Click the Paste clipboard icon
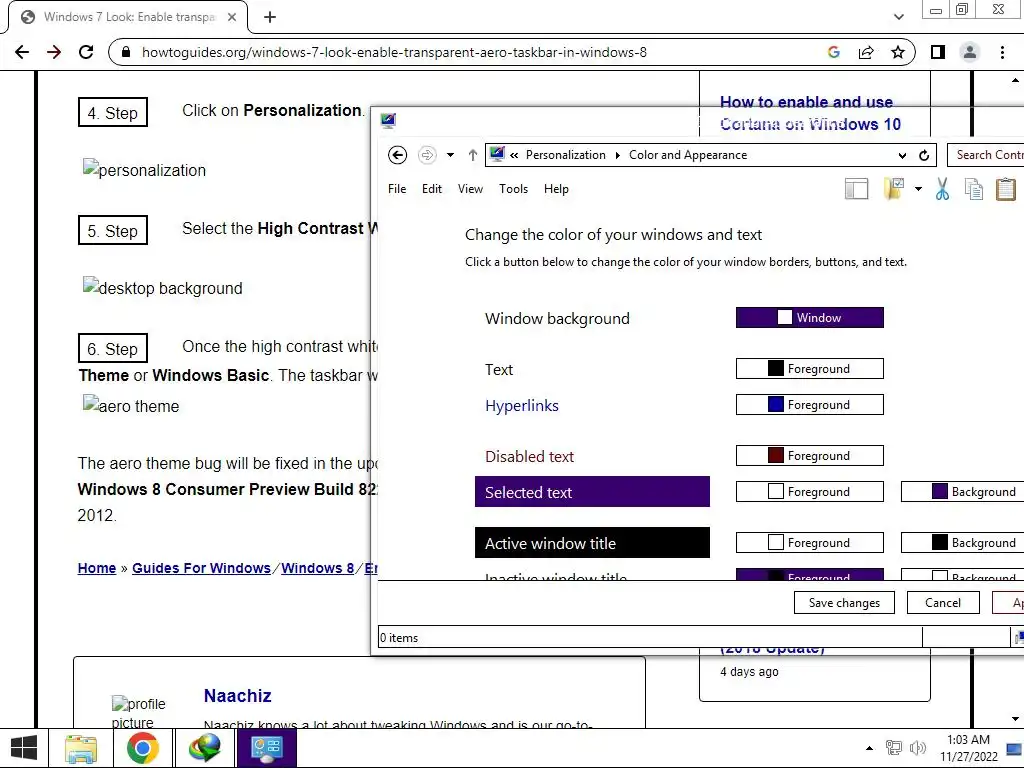Screen dimensions: 1024x768 [x=1006, y=189]
